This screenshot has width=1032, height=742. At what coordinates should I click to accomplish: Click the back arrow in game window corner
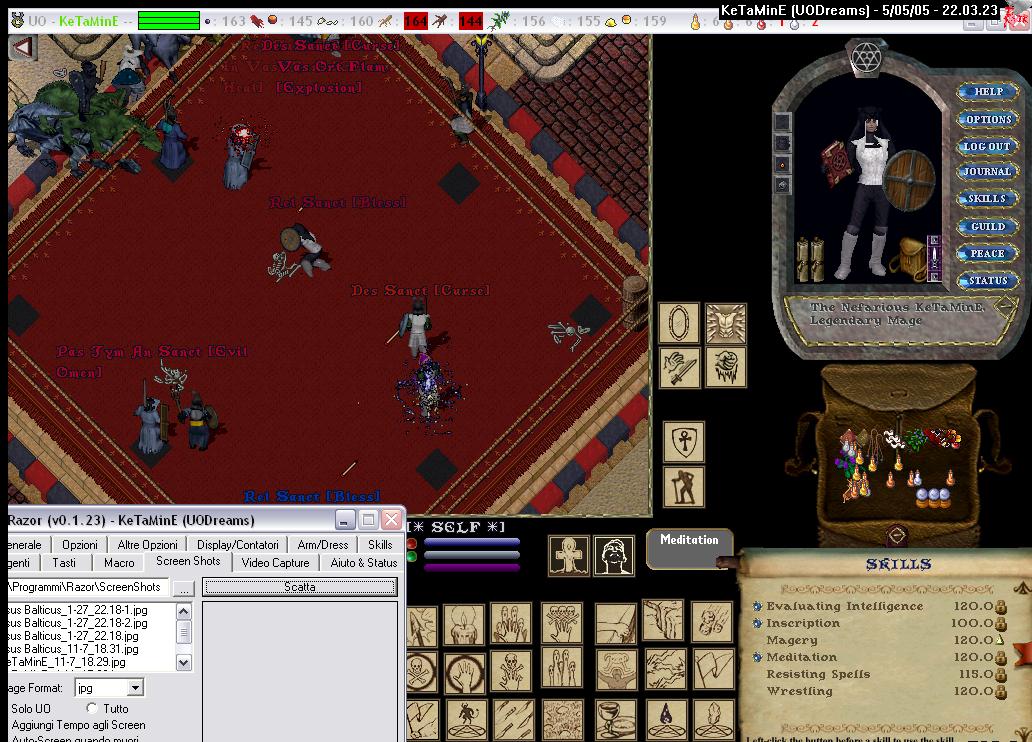(23, 47)
